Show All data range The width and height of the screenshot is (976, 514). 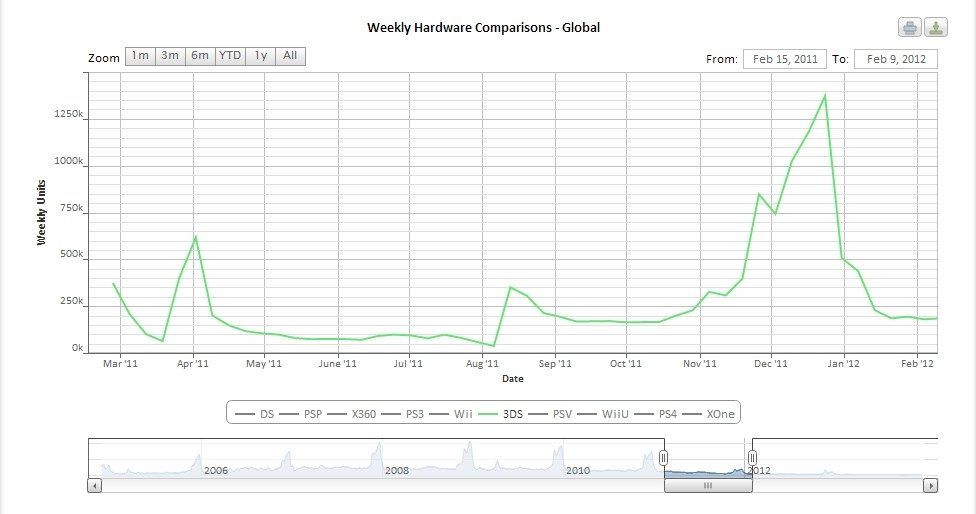290,56
